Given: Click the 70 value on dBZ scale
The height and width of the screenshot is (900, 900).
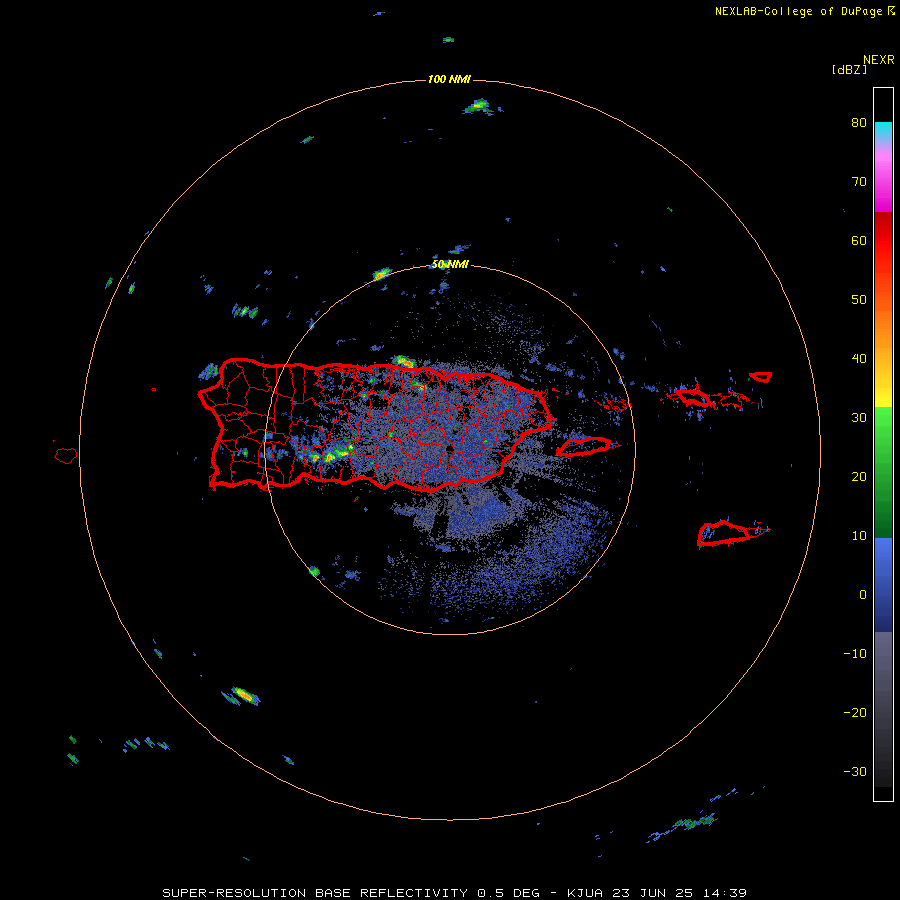Looking at the screenshot, I should click(859, 182).
